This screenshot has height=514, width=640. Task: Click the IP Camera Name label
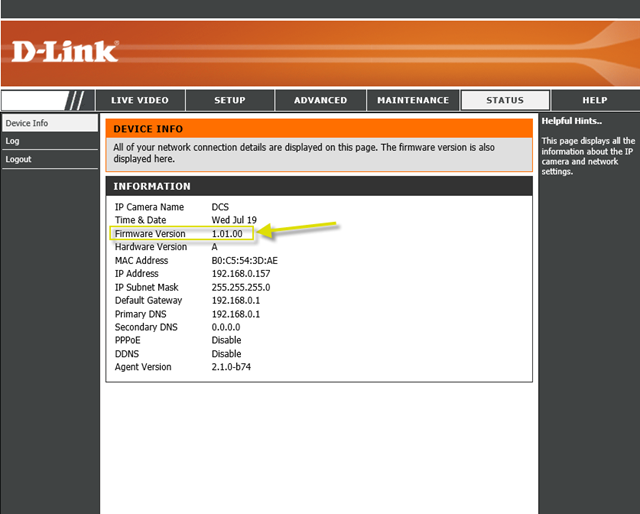coord(149,207)
